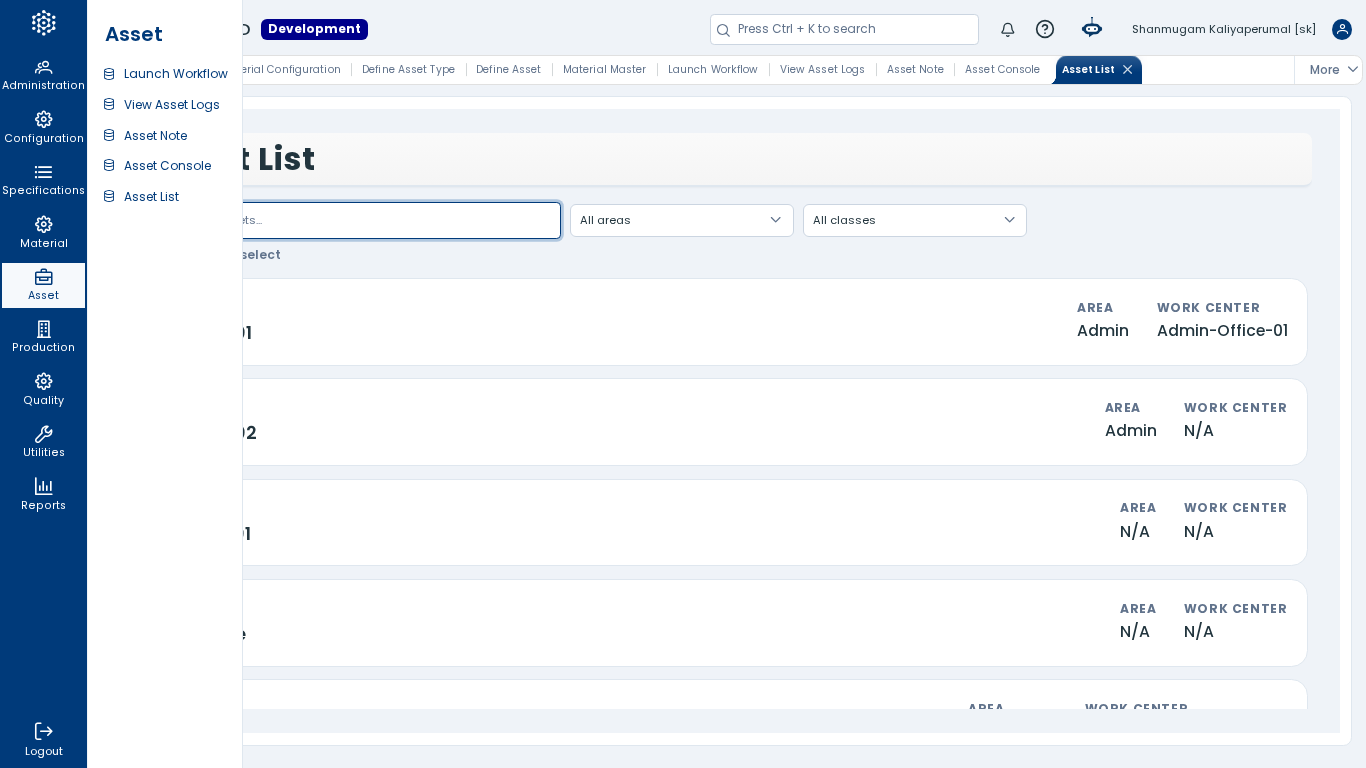Screen dimensions: 1366x768
Task: Click Asset Note flyout menu icon
Action: (109, 136)
